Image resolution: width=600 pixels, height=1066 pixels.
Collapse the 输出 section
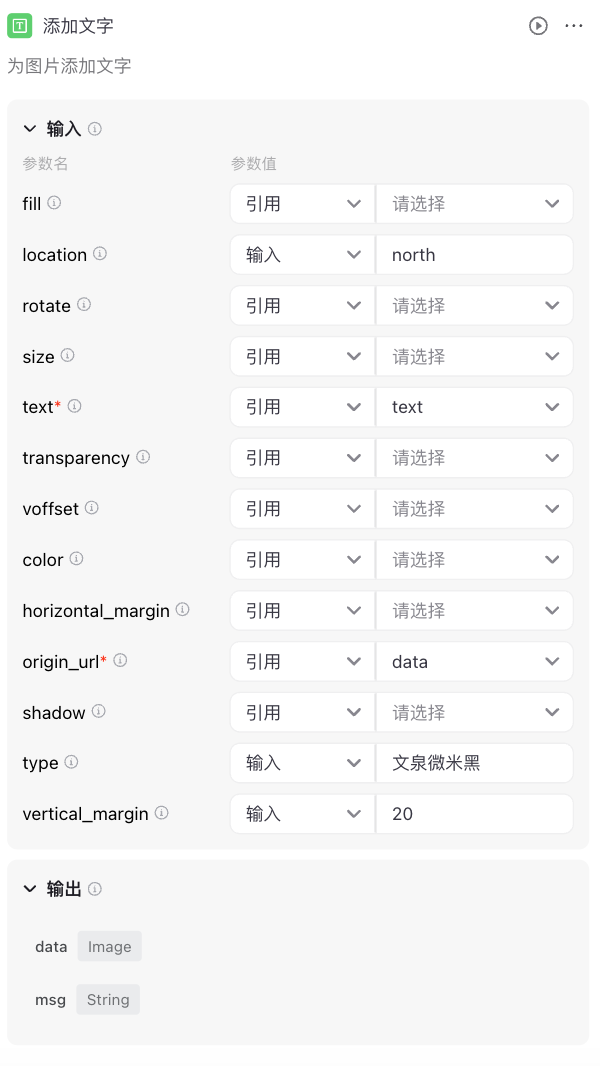[30, 888]
